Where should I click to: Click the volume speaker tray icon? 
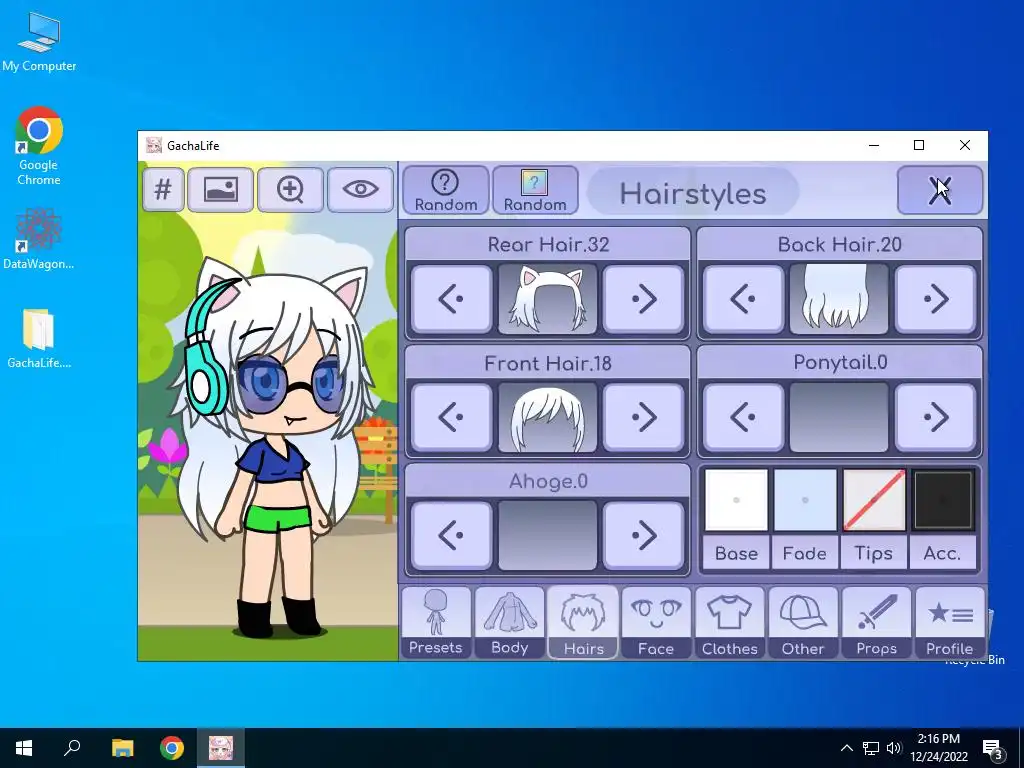click(894, 748)
